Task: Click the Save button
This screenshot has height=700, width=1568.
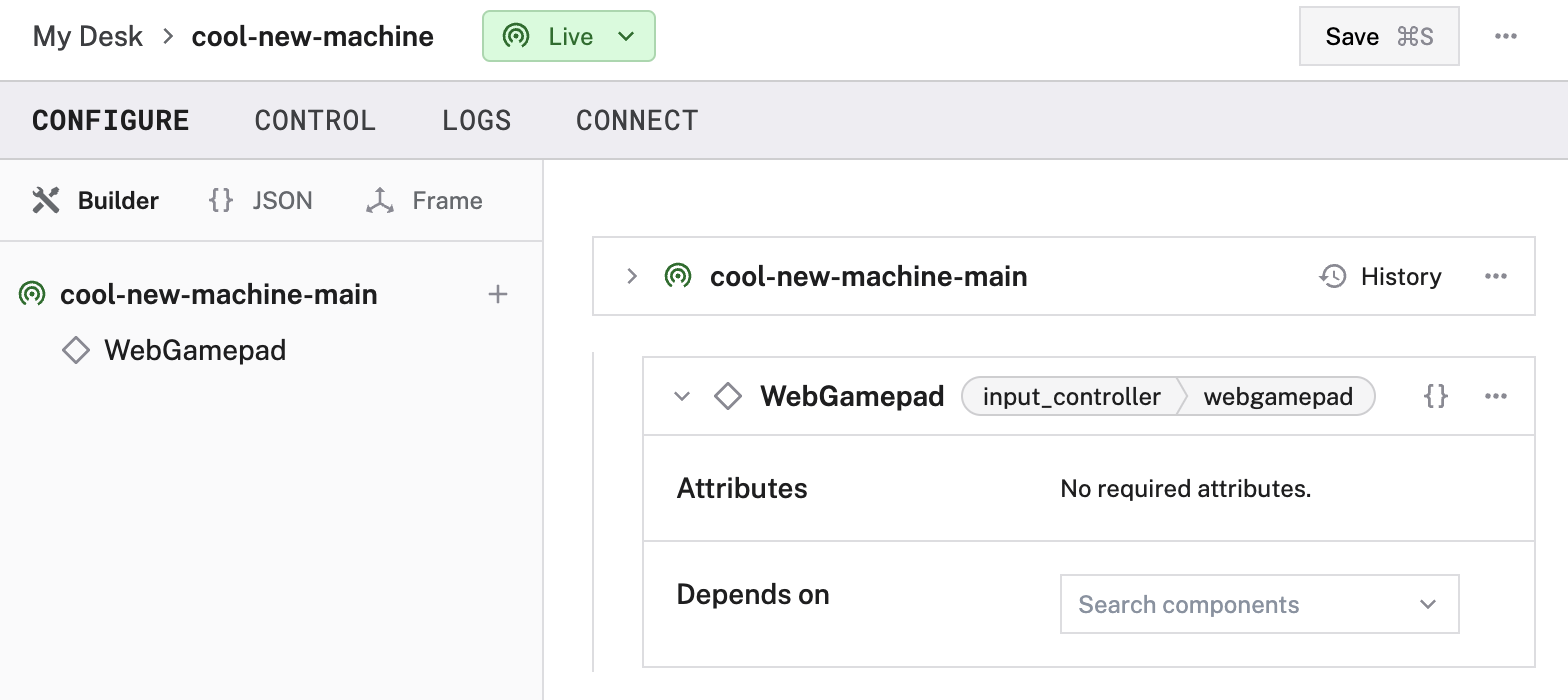Action: point(1378,37)
